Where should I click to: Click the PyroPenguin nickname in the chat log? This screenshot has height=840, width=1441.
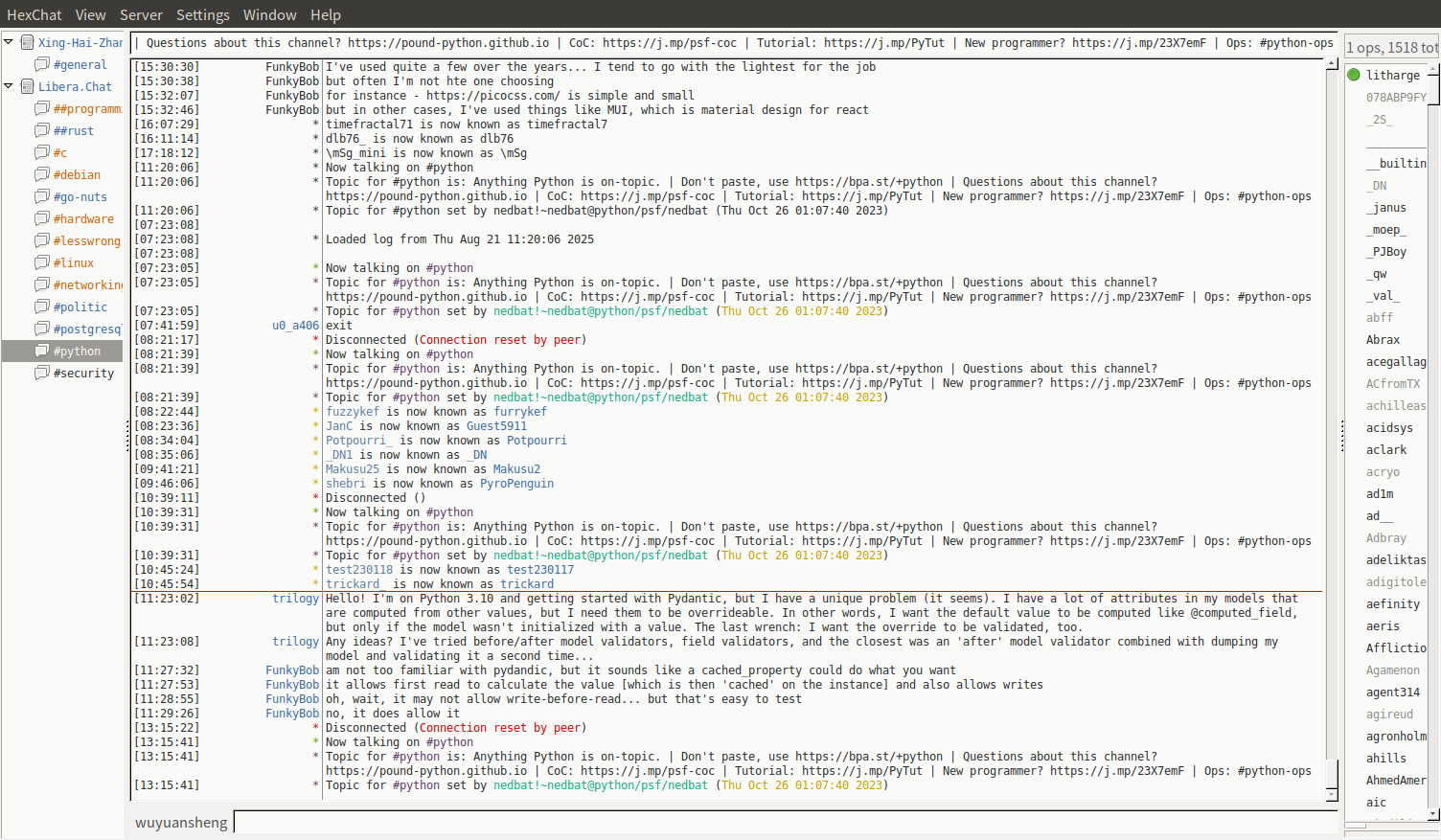(x=516, y=483)
